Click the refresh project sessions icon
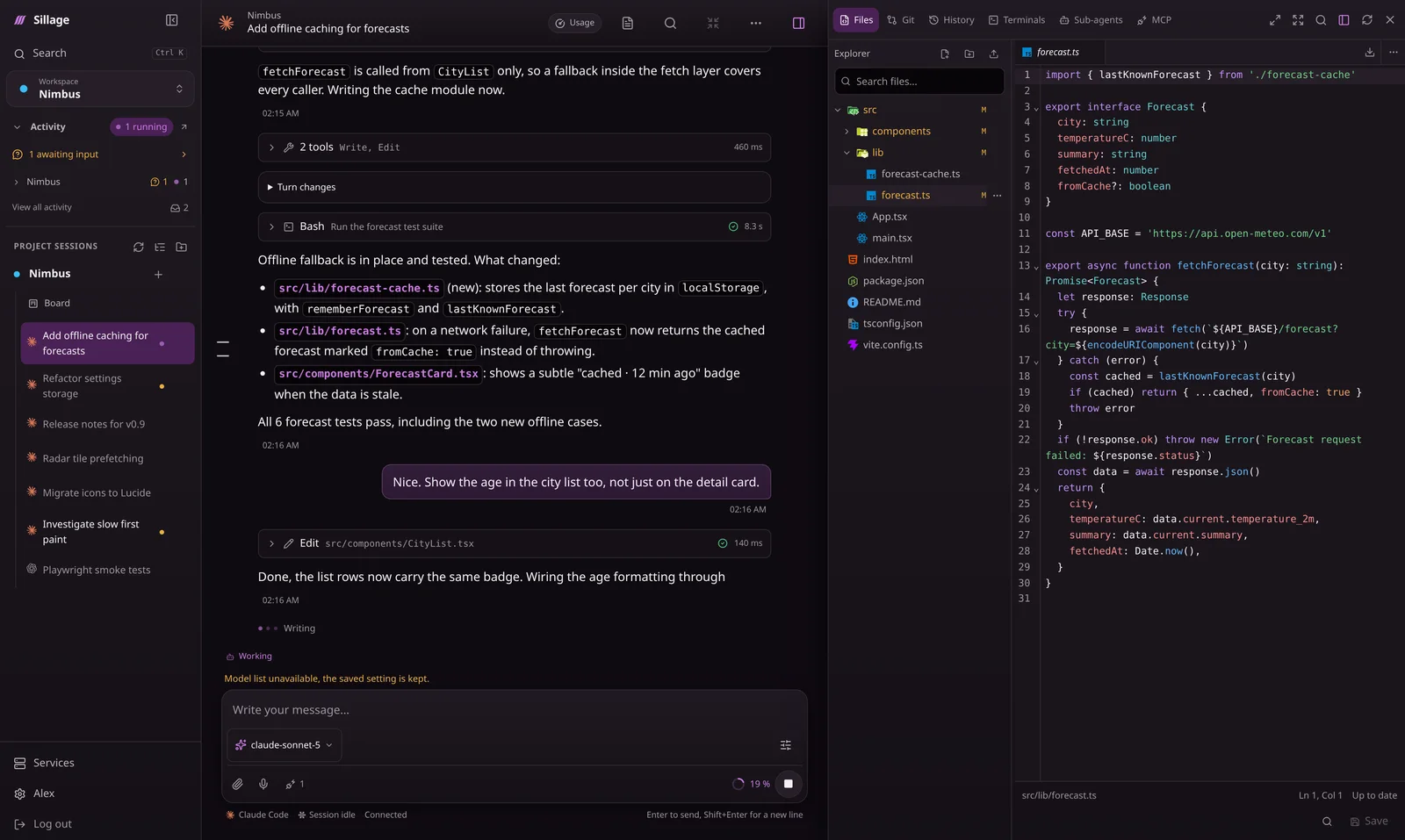Image resolution: width=1405 pixels, height=840 pixels. tap(138, 248)
